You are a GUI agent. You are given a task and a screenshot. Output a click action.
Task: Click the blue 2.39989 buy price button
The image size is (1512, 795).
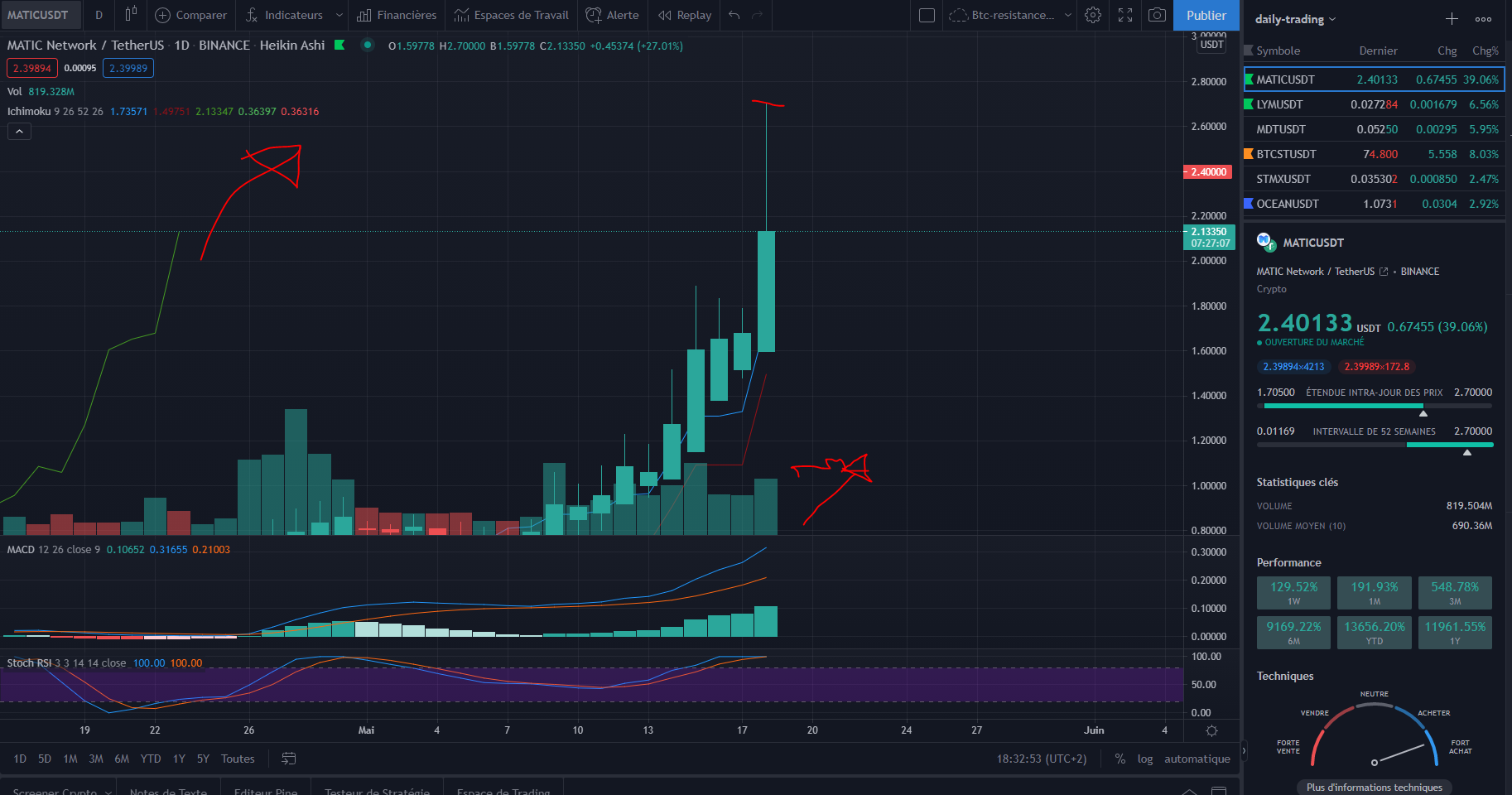click(128, 68)
